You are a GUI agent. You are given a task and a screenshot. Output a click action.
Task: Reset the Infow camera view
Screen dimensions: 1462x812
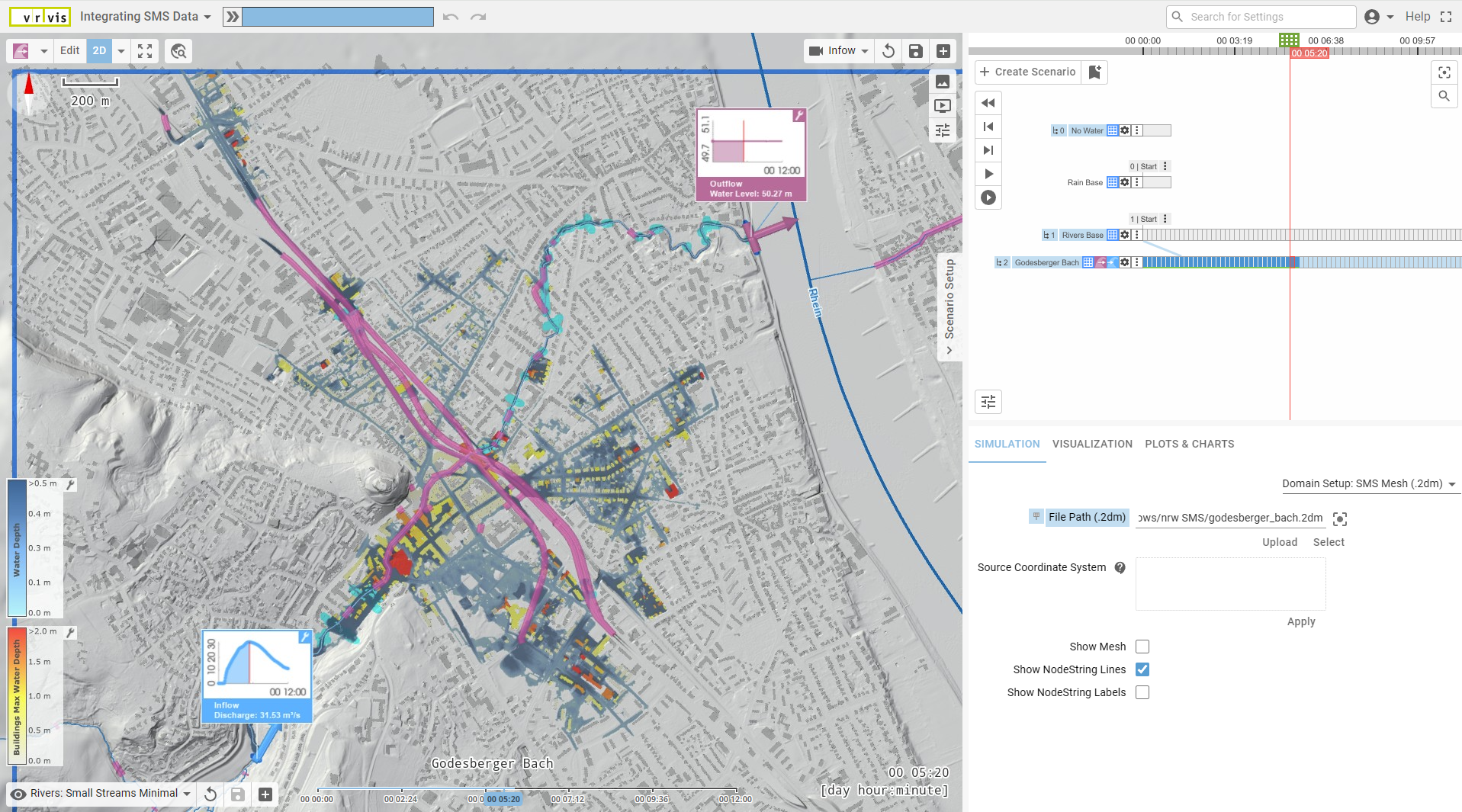(888, 51)
